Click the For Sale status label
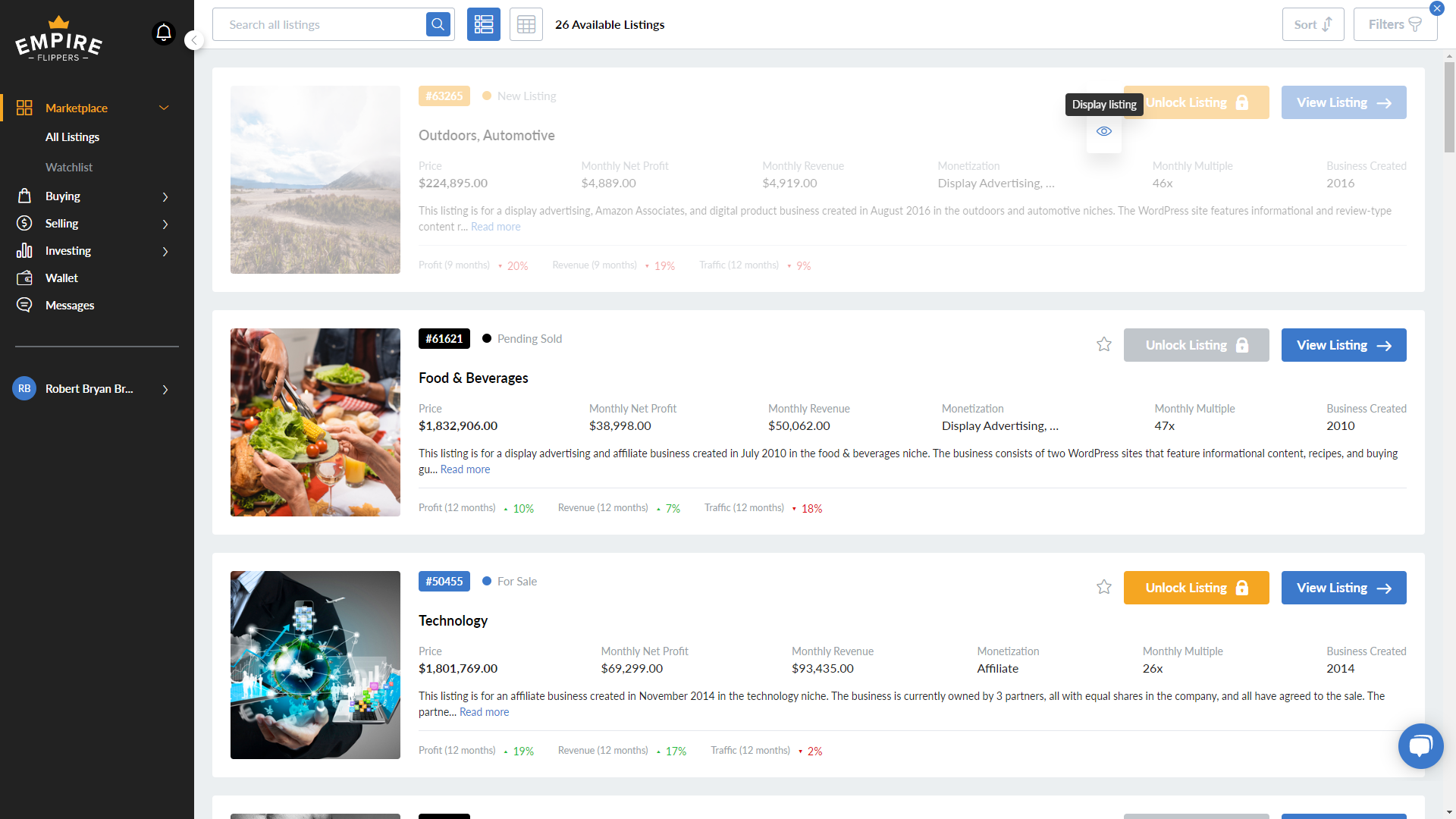The width and height of the screenshot is (1456, 819). [x=517, y=582]
